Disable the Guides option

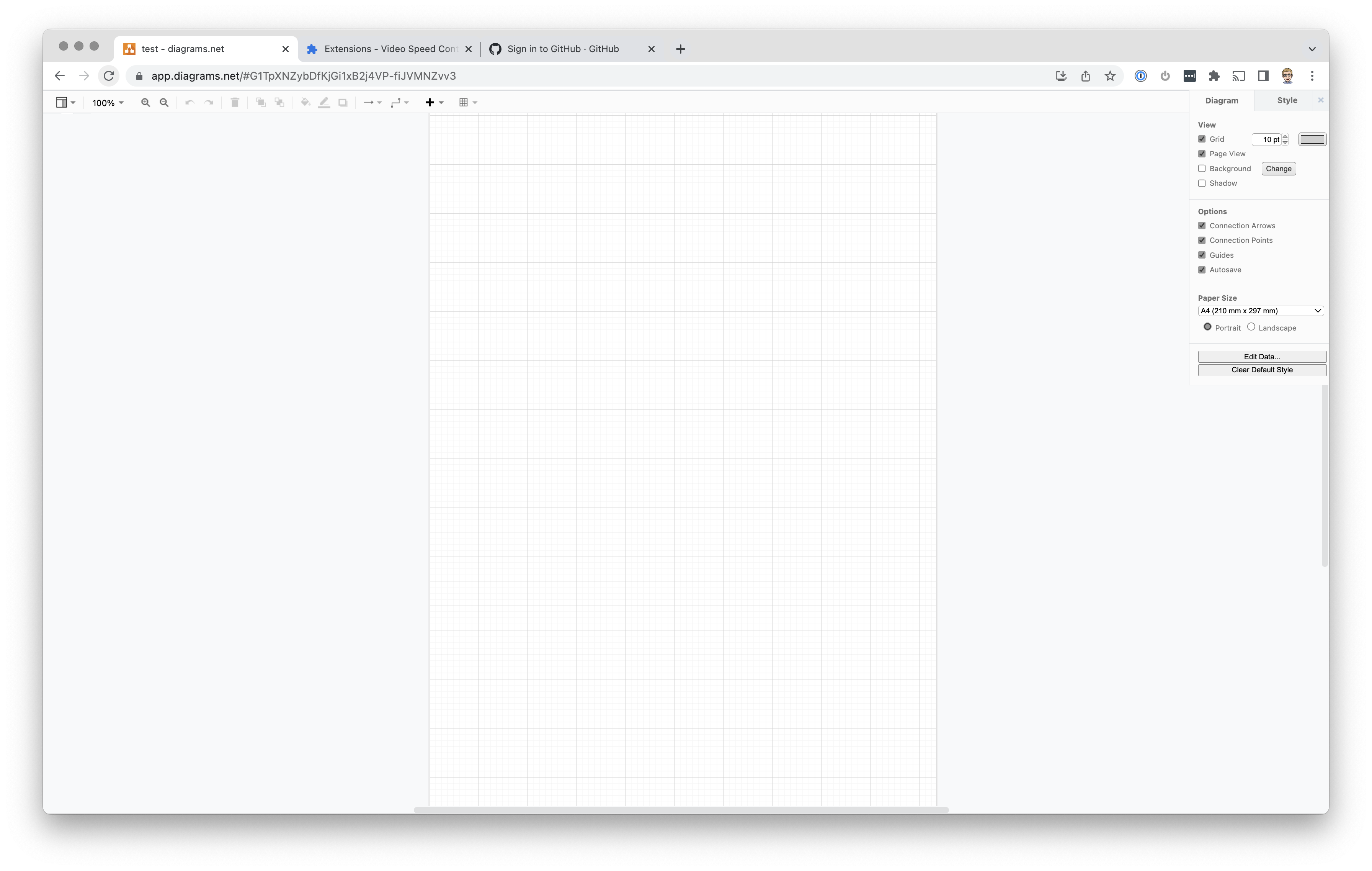coord(1202,255)
